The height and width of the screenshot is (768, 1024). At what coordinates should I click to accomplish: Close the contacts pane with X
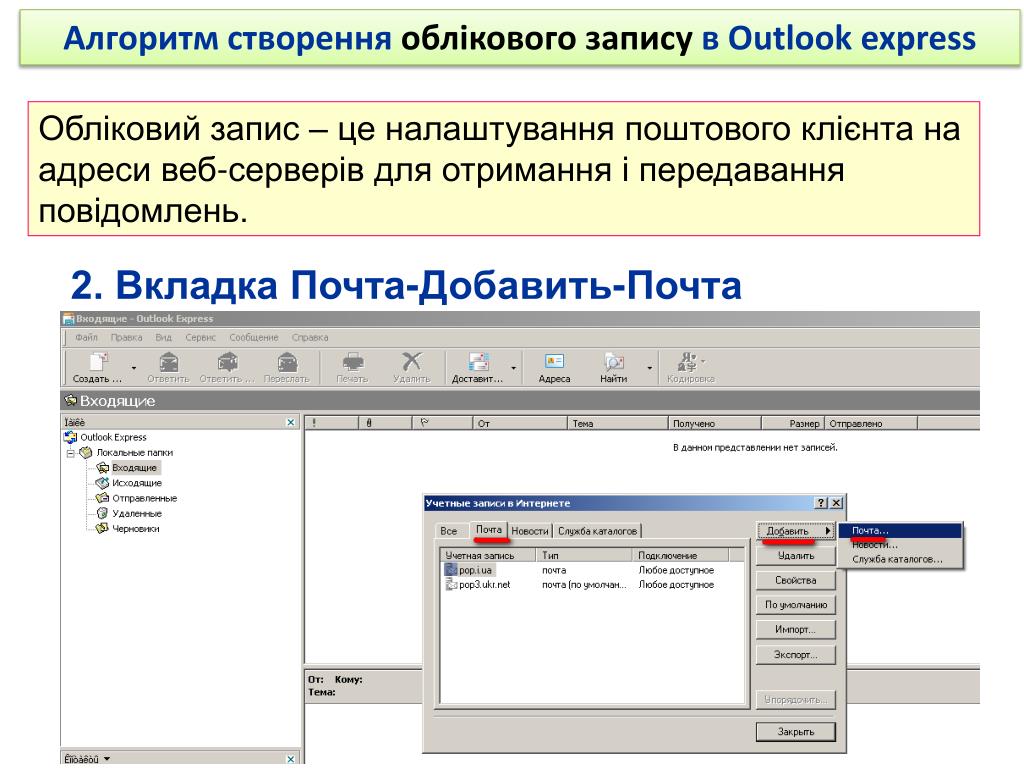coord(291,759)
